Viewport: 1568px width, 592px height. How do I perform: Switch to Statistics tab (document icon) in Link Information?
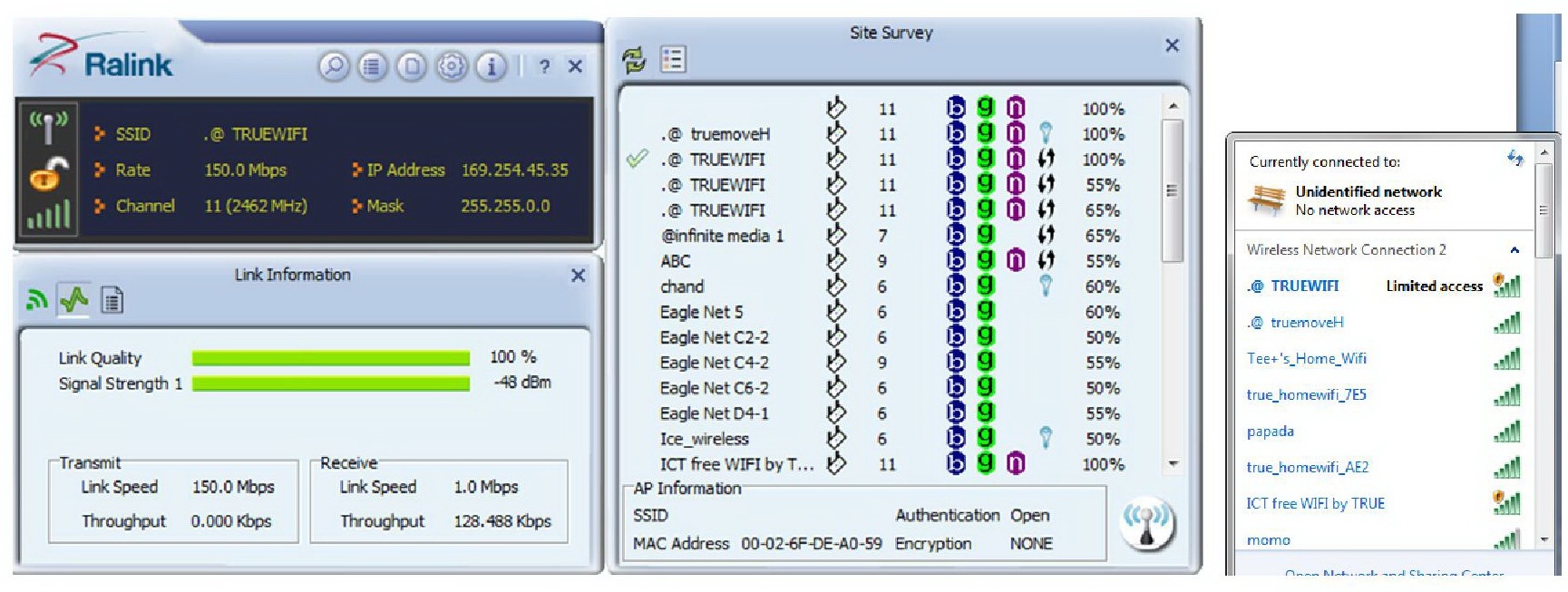click(112, 300)
